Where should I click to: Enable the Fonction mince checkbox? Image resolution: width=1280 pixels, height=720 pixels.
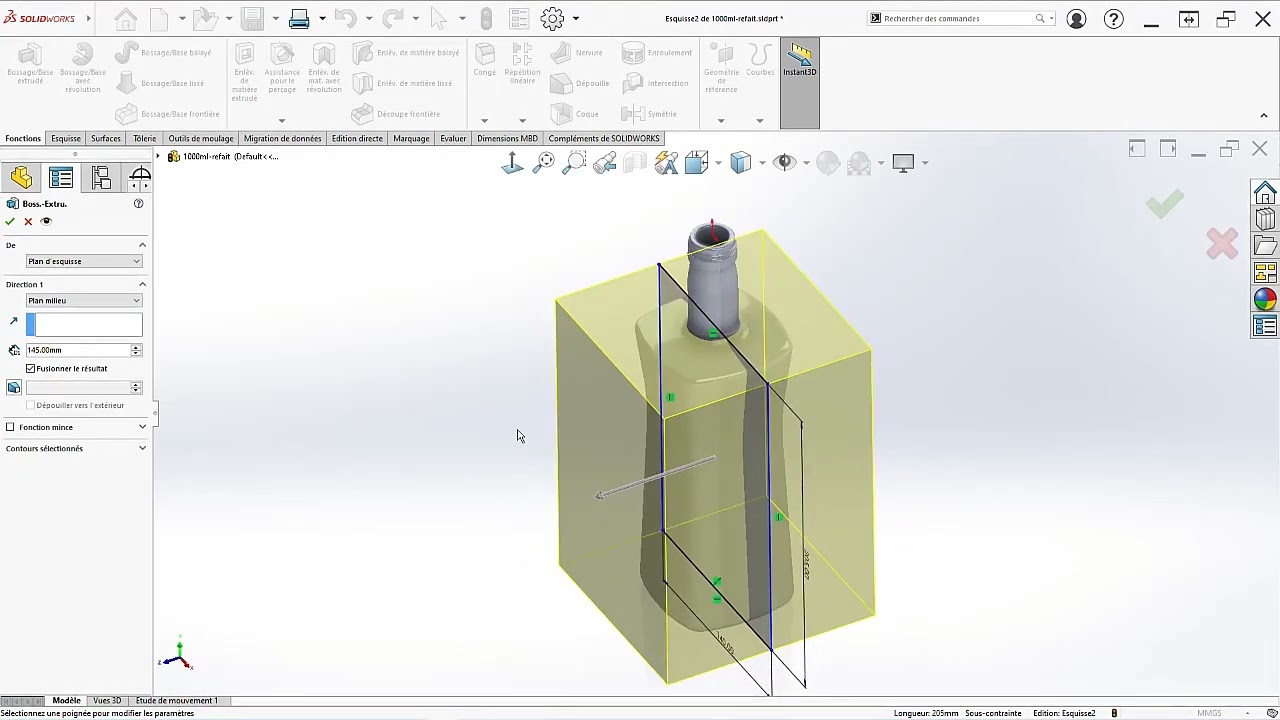(11, 427)
